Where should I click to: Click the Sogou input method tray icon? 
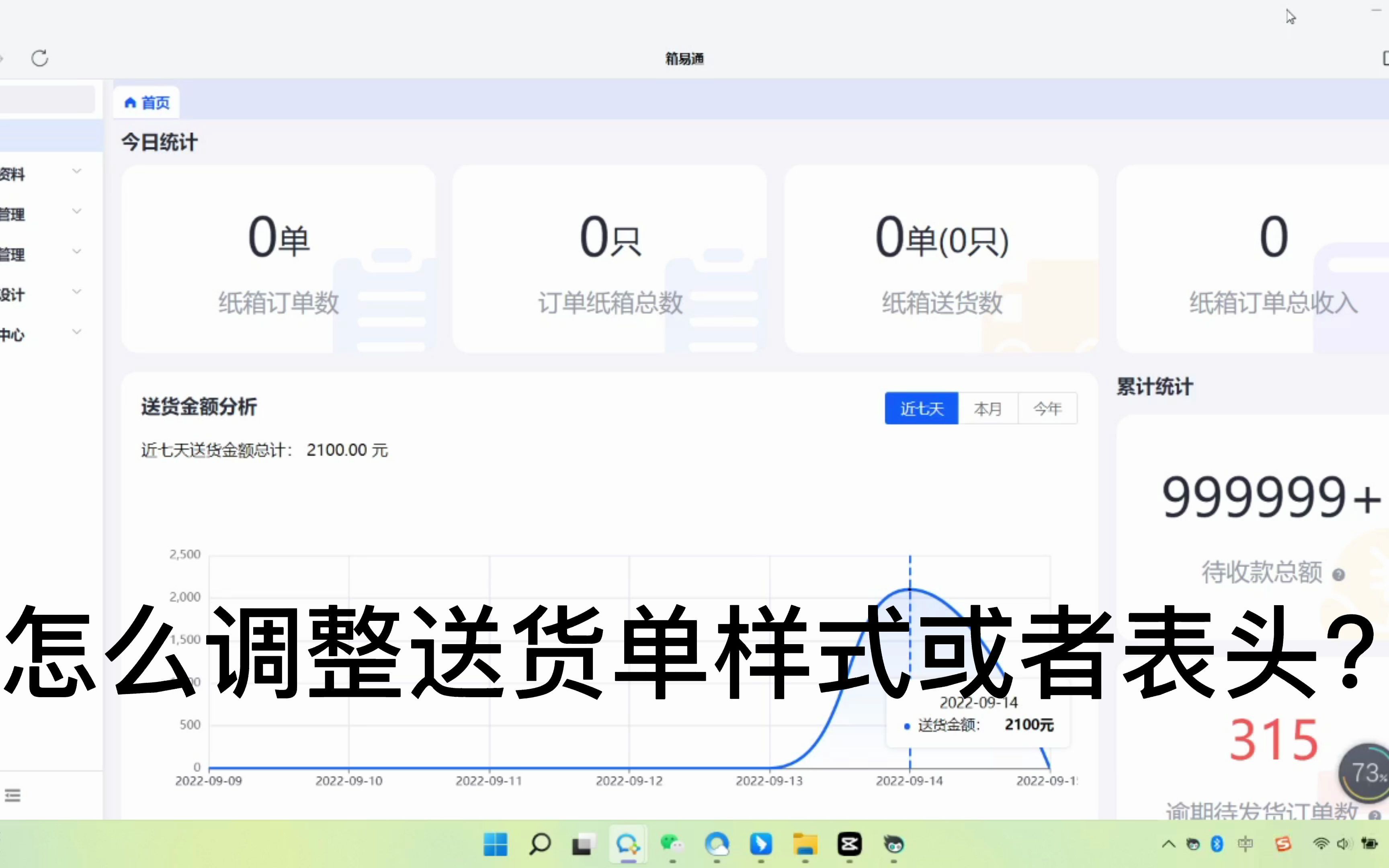(1283, 844)
